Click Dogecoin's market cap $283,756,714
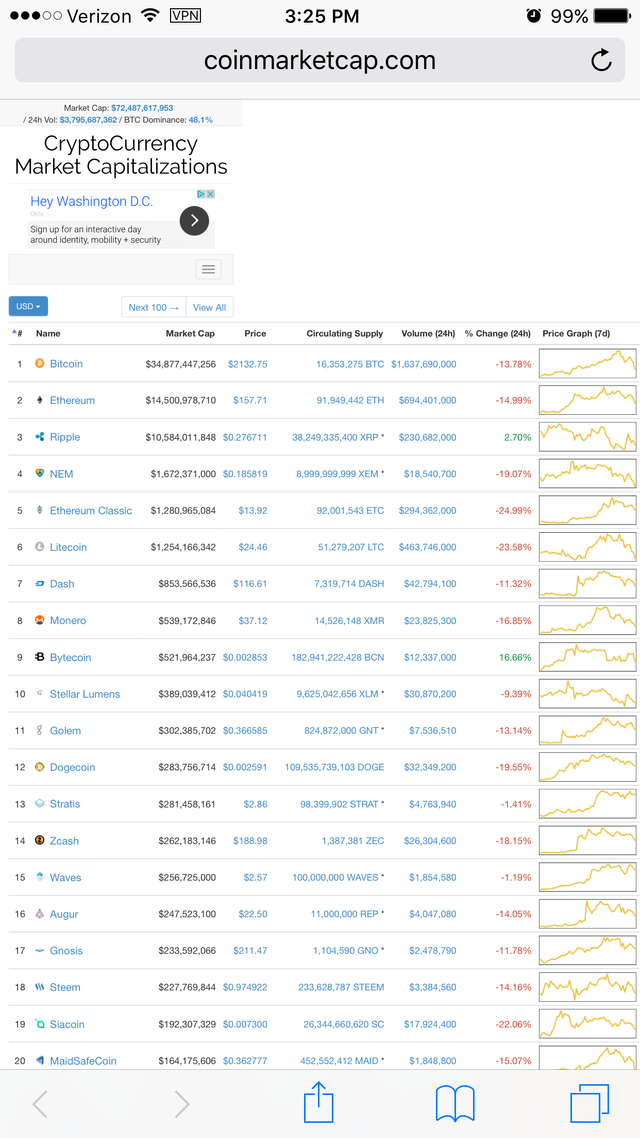640x1138 pixels. point(187,767)
